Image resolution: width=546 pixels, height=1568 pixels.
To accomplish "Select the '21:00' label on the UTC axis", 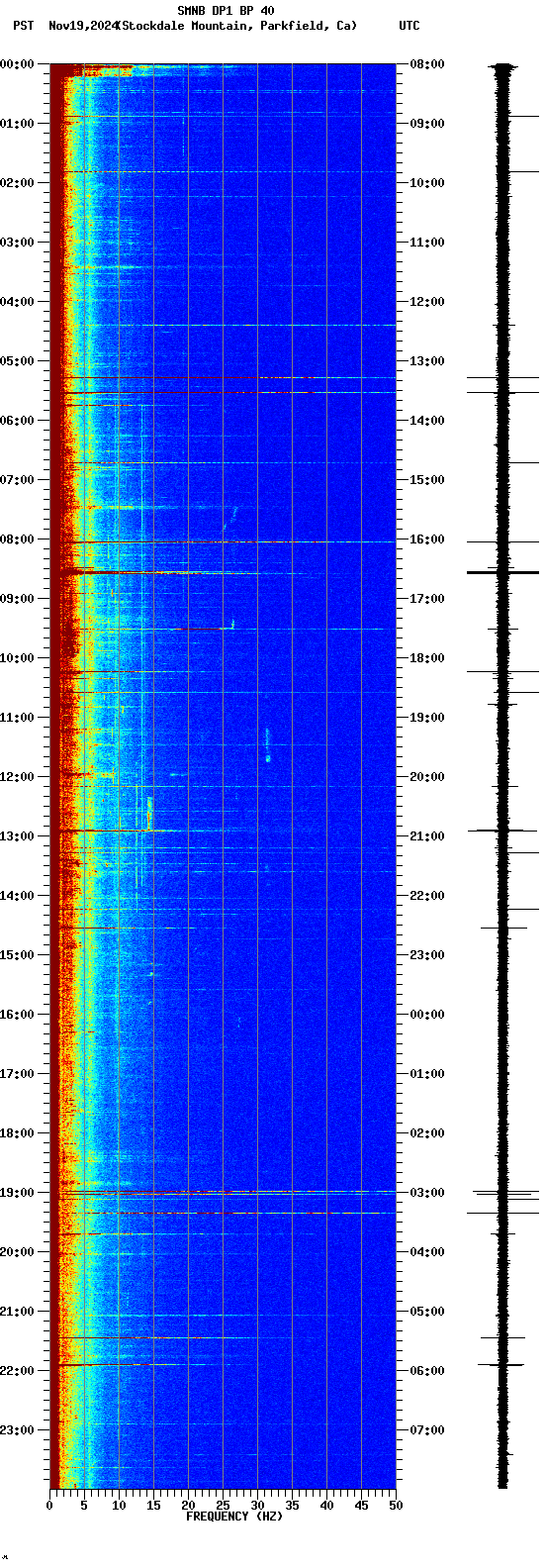I will click(x=427, y=836).
